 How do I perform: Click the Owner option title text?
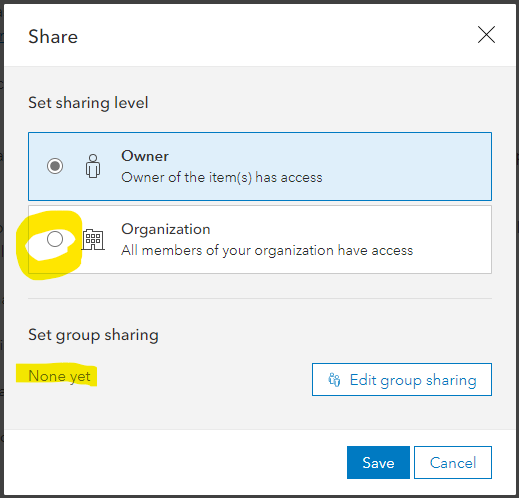point(145,156)
